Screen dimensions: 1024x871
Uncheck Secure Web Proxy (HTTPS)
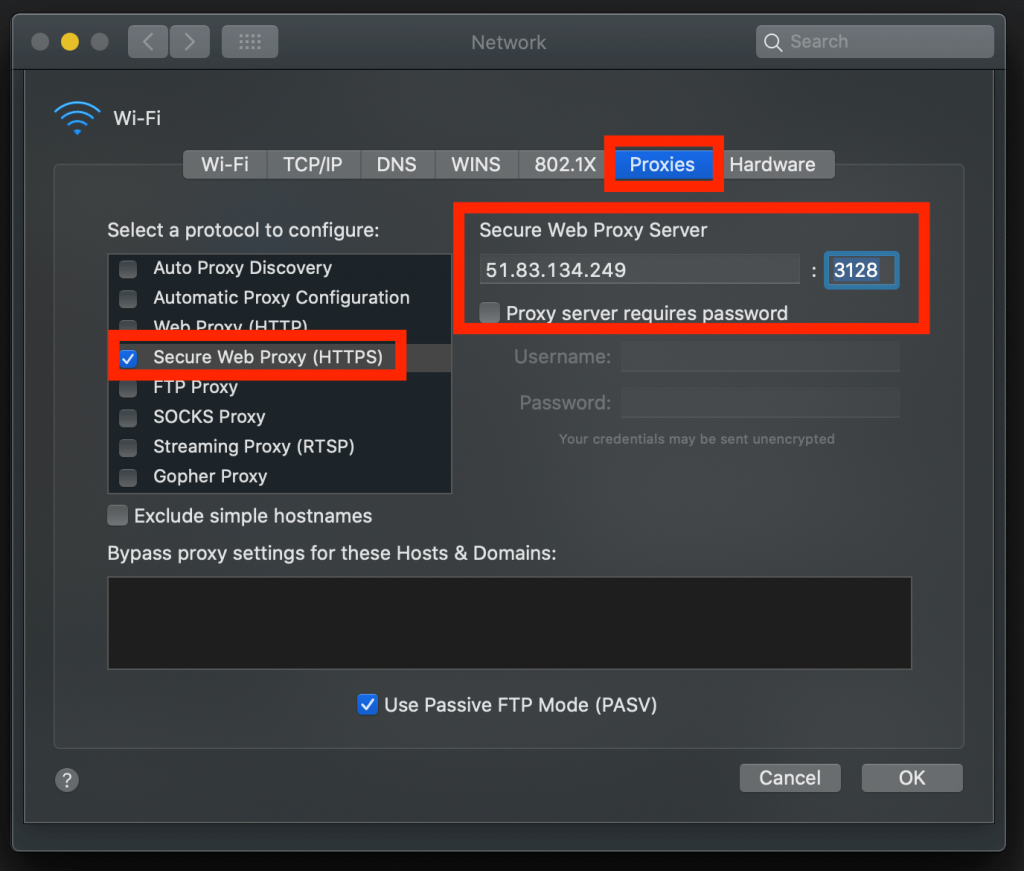point(129,358)
